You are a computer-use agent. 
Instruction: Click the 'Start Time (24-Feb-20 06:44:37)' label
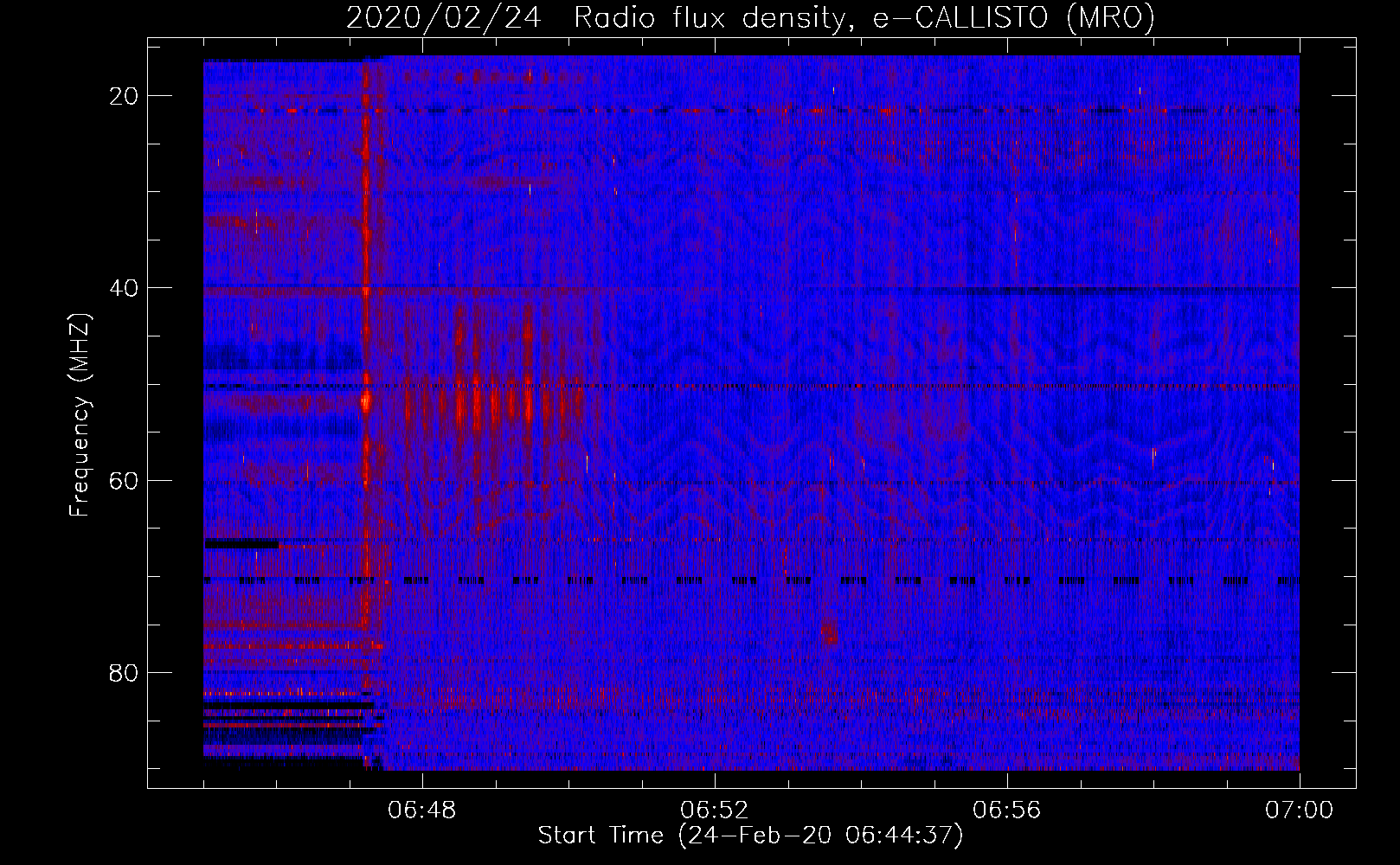[750, 836]
